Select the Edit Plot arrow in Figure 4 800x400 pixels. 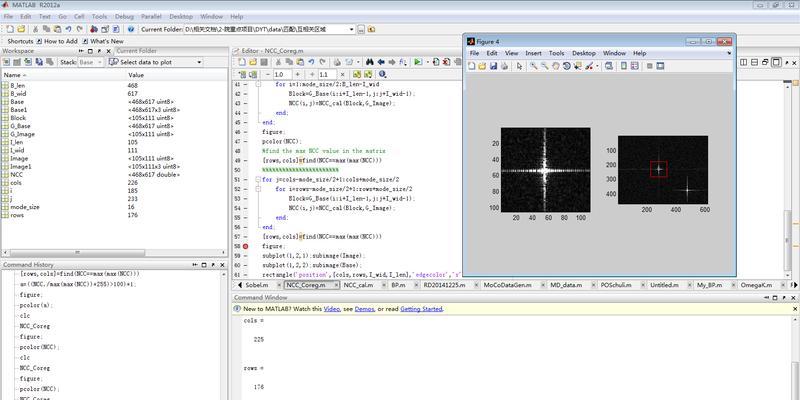point(519,66)
